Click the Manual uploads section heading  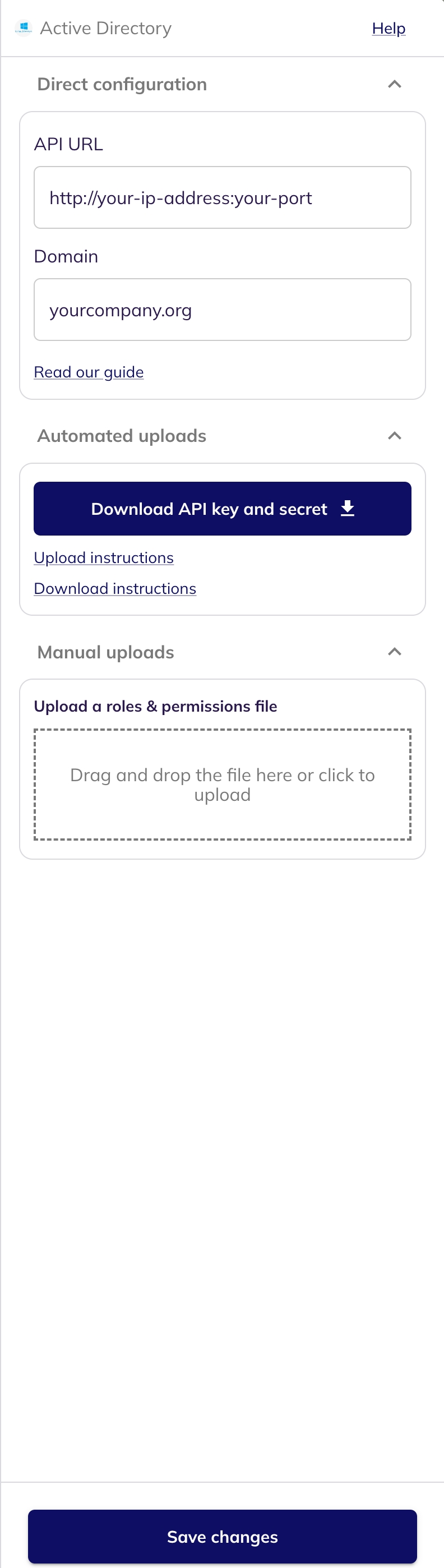pyautogui.click(x=106, y=652)
